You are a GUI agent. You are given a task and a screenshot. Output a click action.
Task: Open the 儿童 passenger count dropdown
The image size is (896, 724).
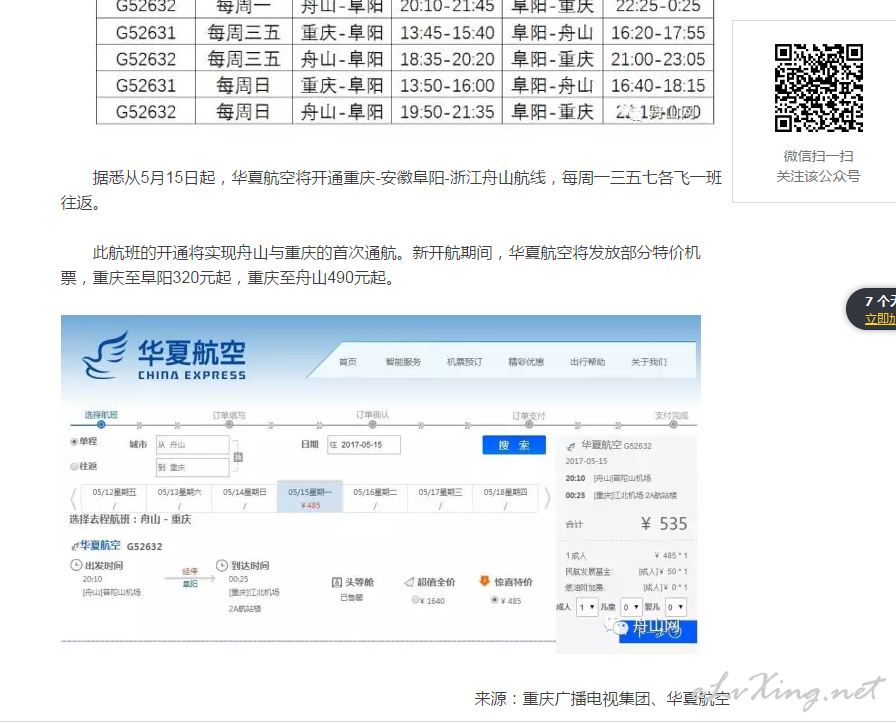(x=631, y=607)
